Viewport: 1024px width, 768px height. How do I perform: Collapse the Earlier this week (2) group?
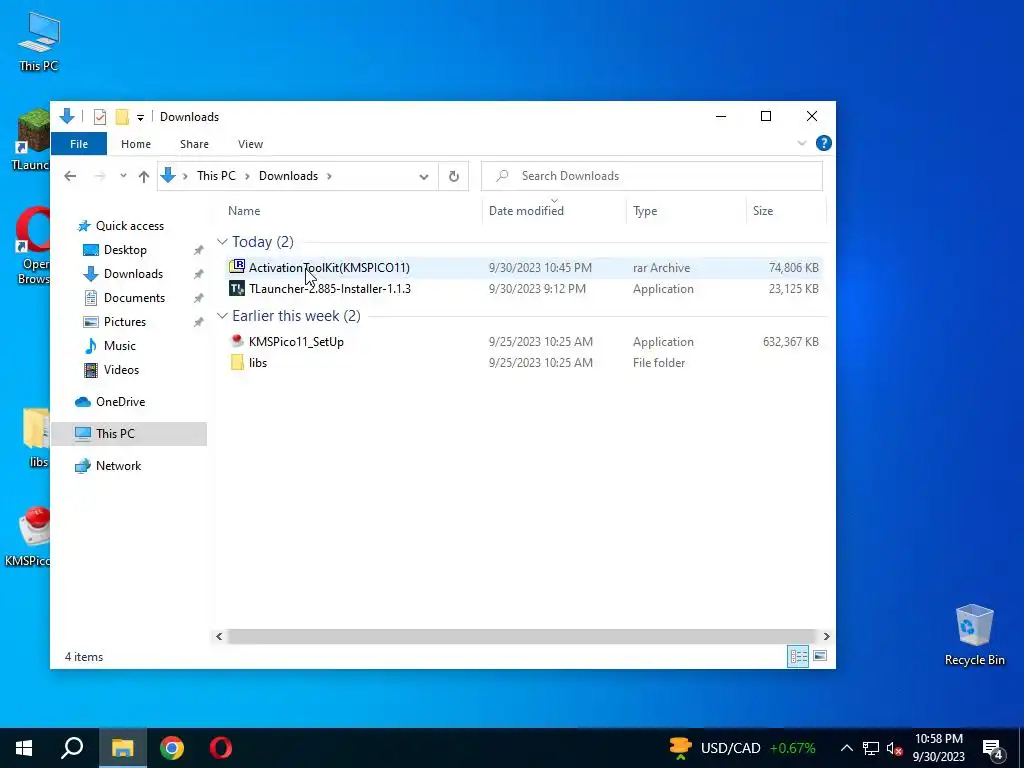click(222, 316)
